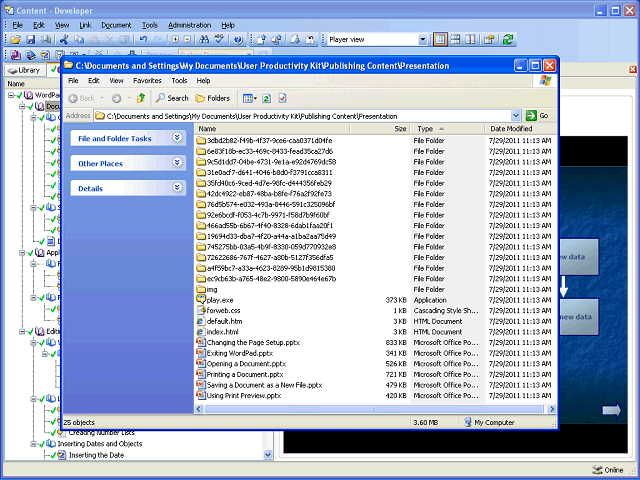Image resolution: width=640 pixels, height=480 pixels.
Task: Click the Find binoculars icon
Action: click(x=204, y=40)
